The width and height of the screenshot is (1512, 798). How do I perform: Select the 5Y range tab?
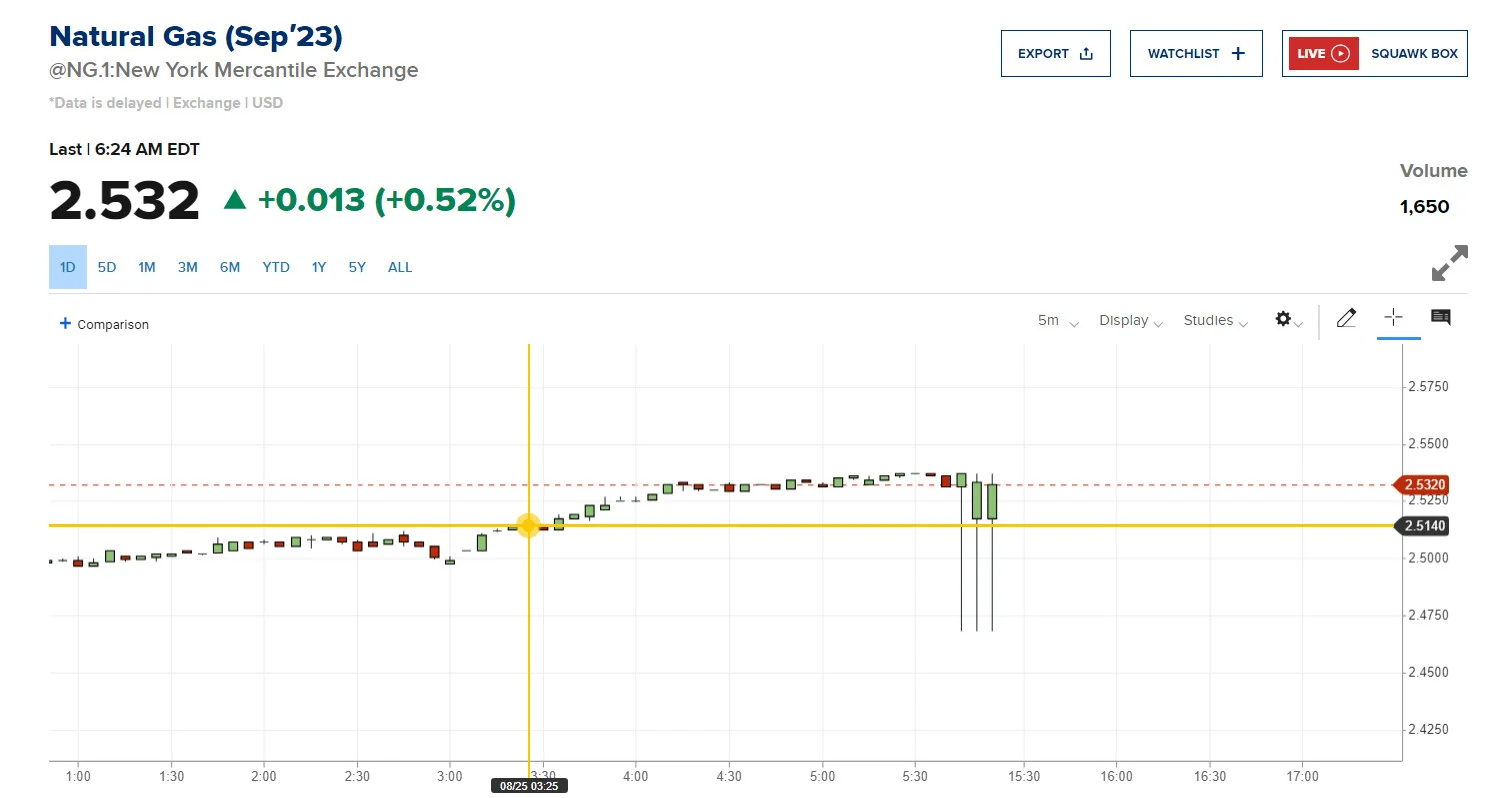pos(357,267)
